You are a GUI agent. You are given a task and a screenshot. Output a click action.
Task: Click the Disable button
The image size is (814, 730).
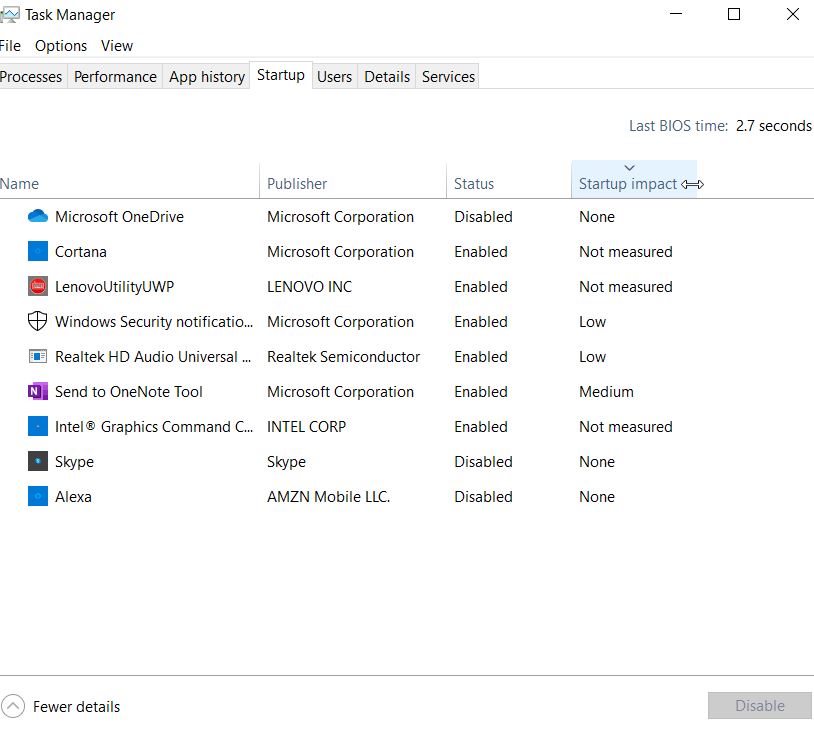coord(759,706)
